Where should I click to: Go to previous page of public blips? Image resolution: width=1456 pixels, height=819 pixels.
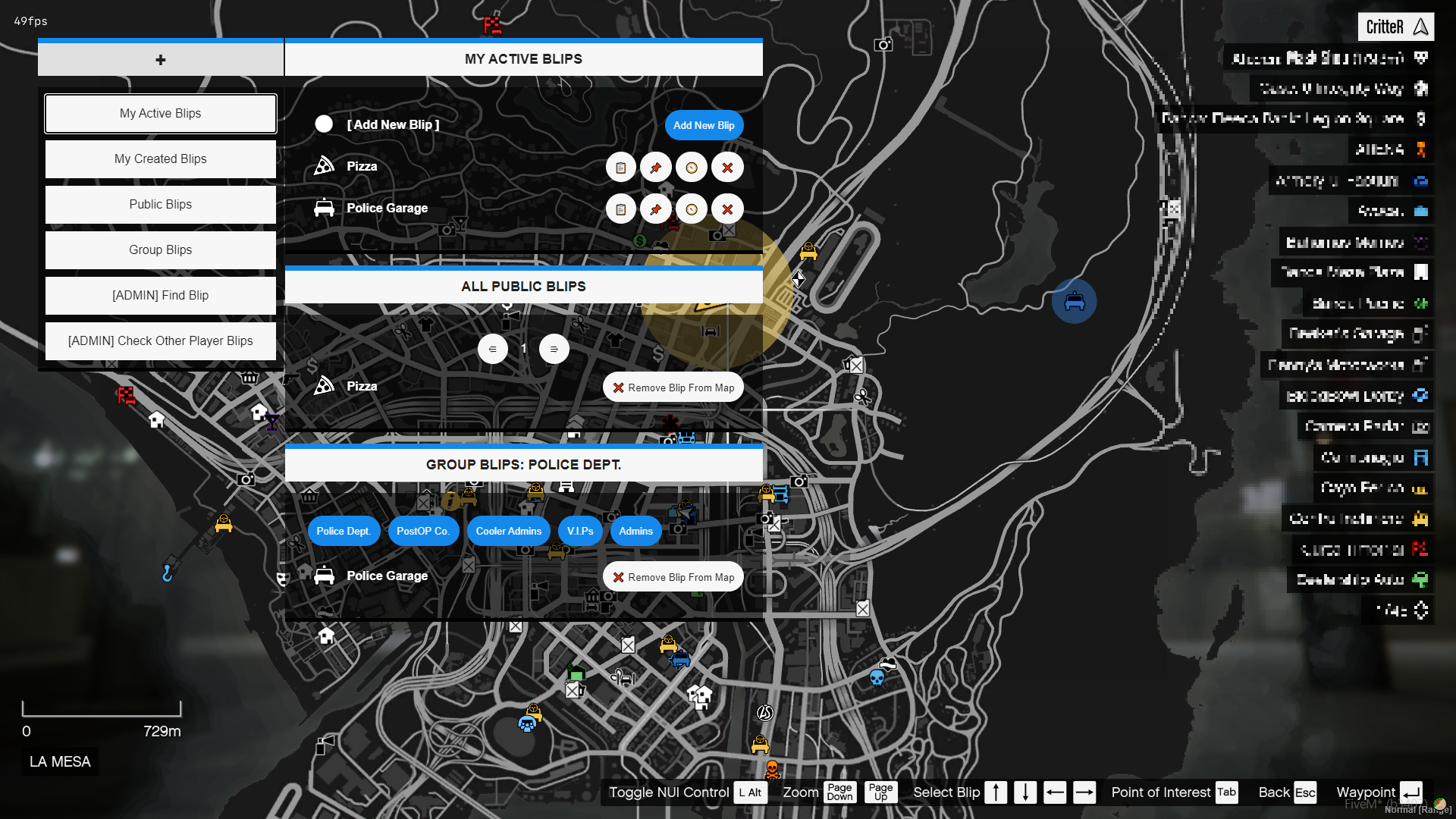pyautogui.click(x=493, y=349)
